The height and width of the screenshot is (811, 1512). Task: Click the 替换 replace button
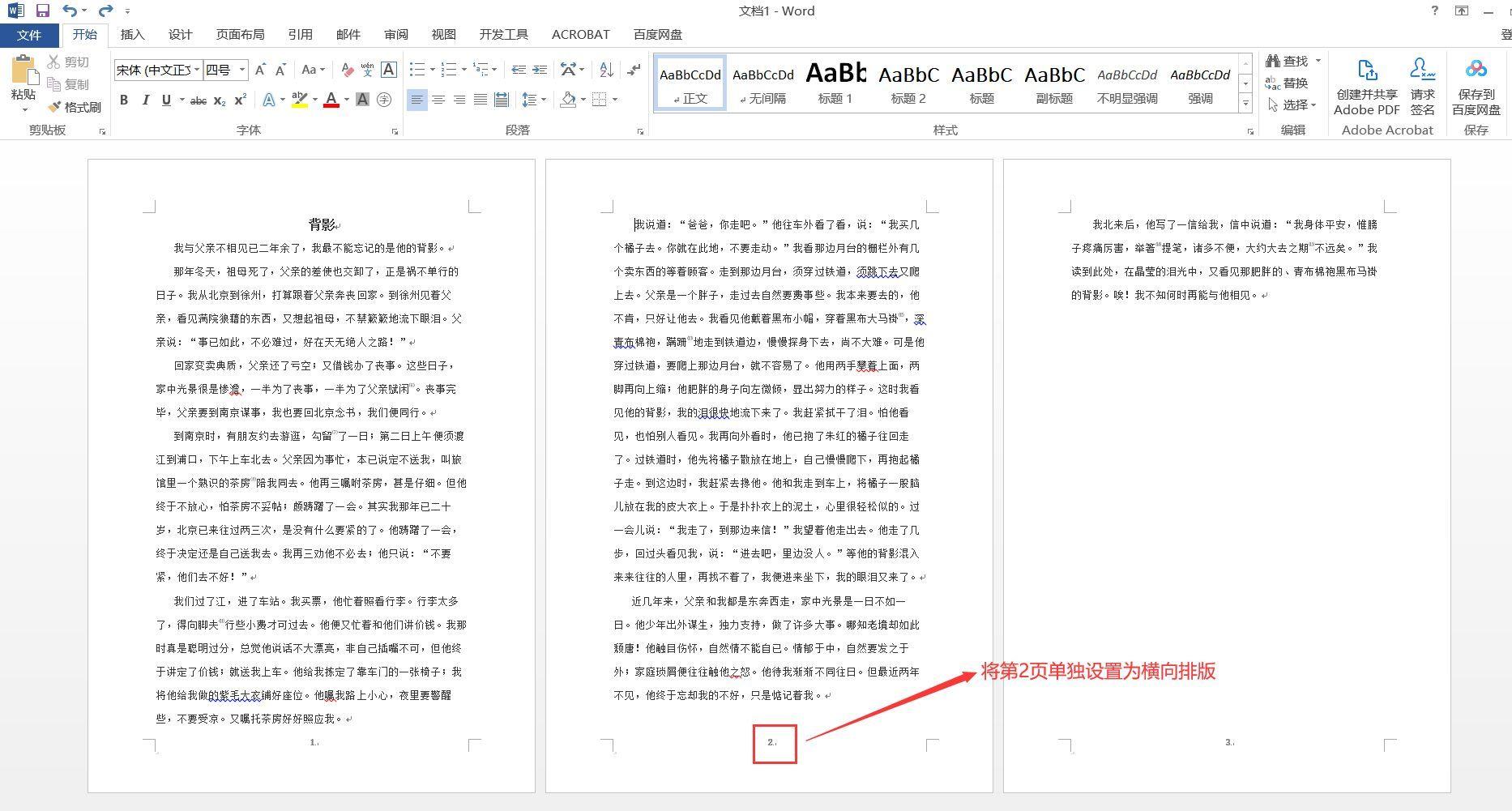click(1287, 83)
